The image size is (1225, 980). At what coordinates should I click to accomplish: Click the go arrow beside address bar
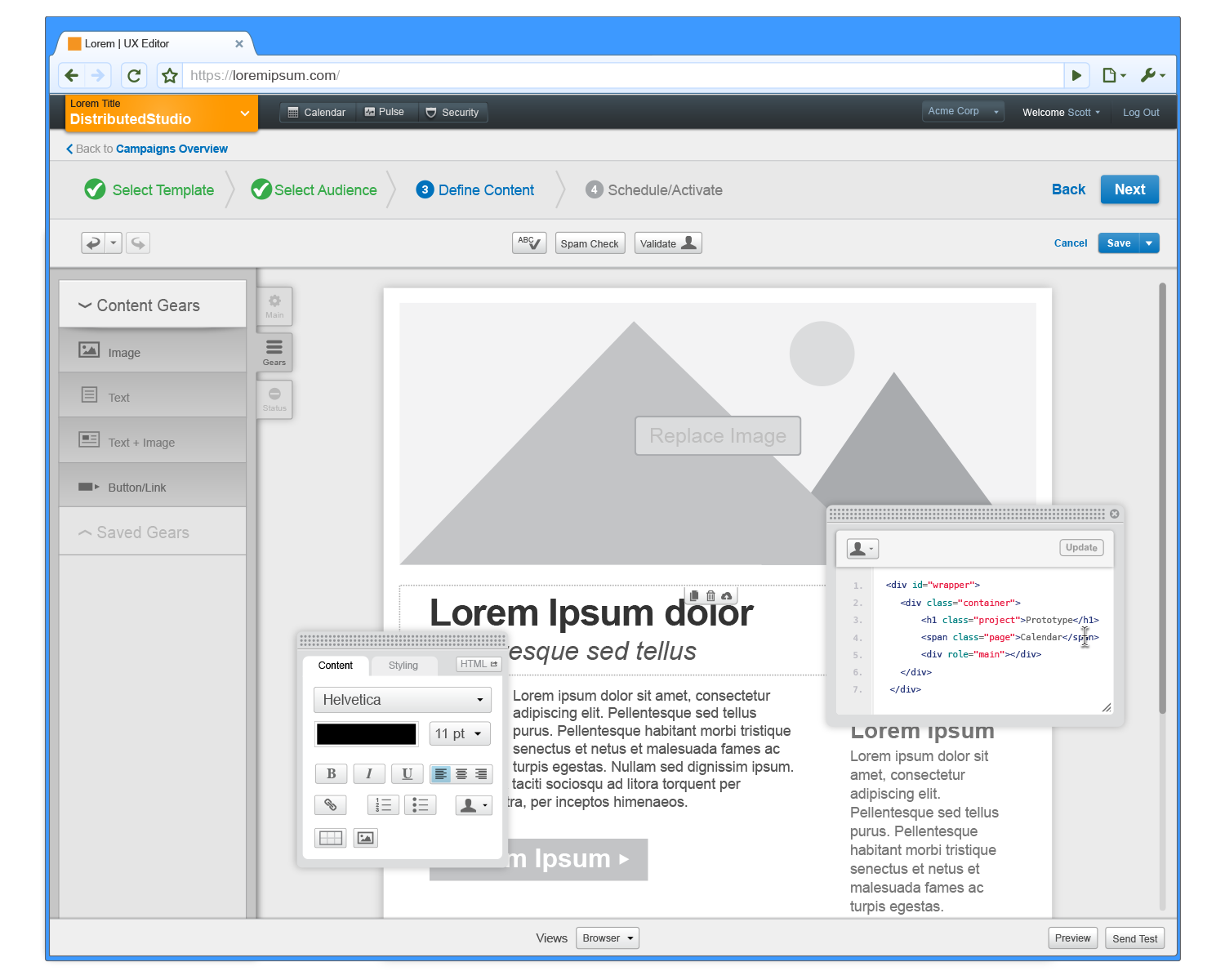[1076, 76]
